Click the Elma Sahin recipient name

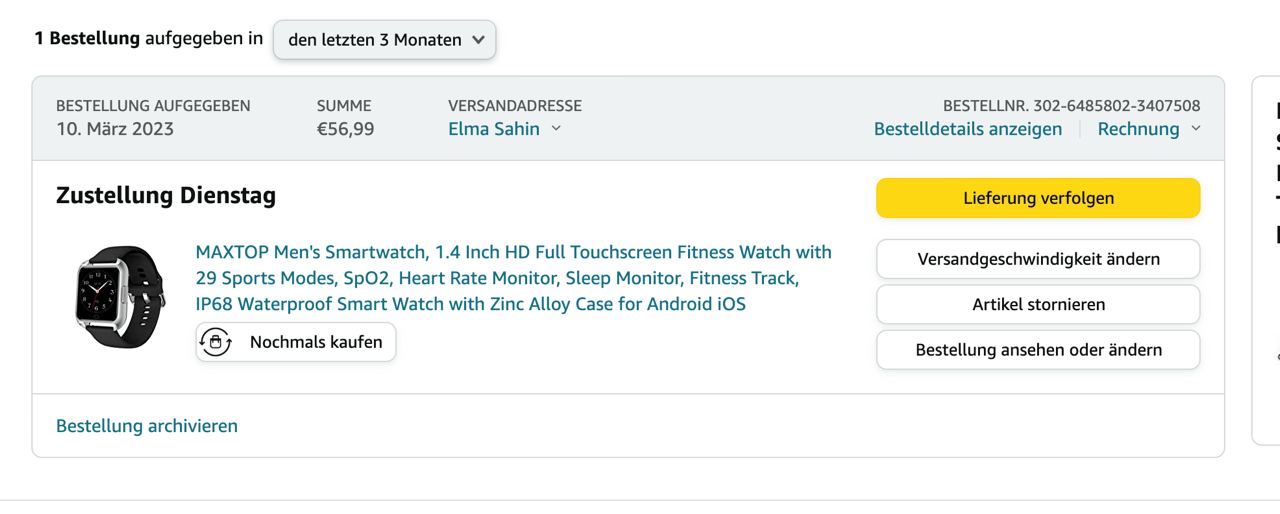click(494, 129)
